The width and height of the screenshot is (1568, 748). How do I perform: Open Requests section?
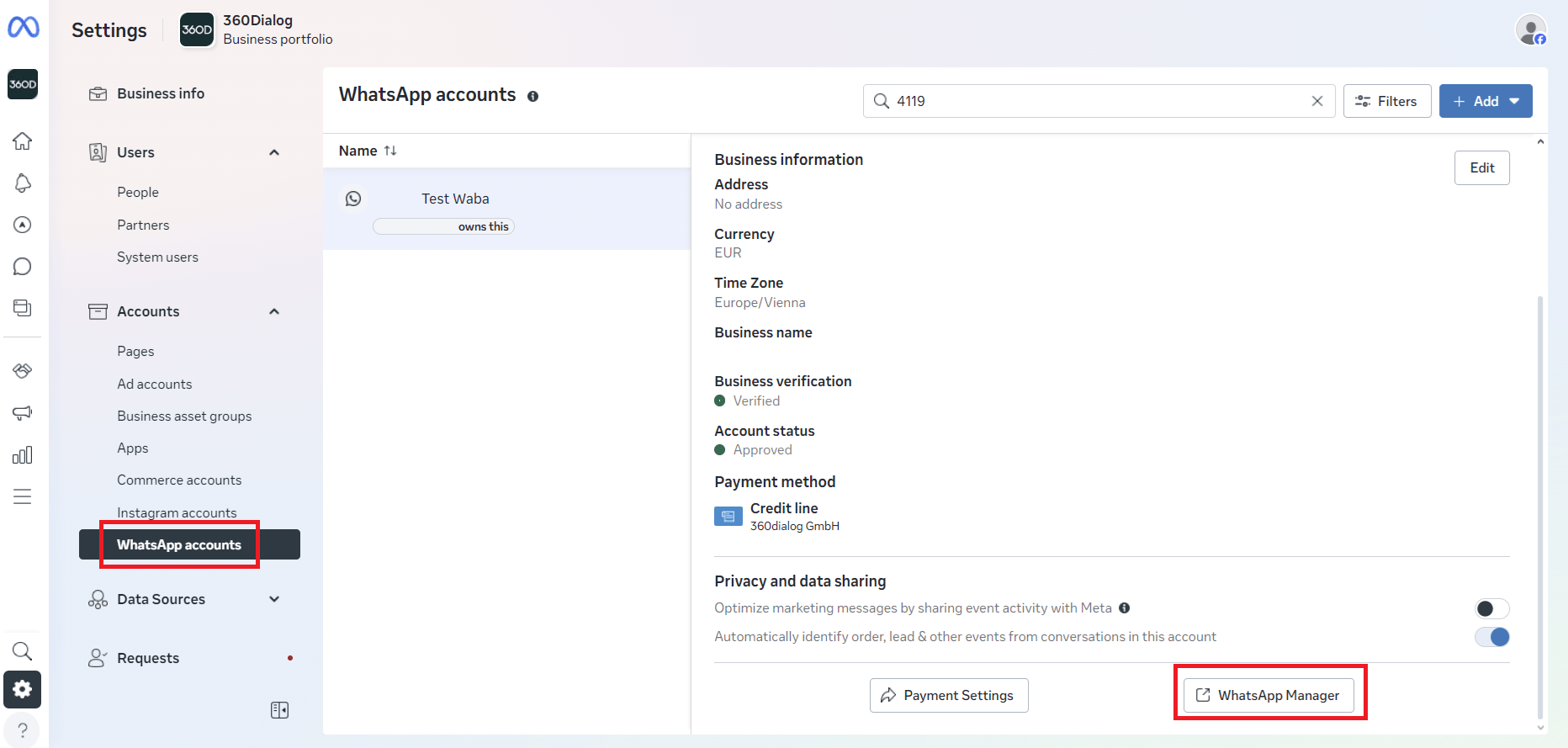[148, 658]
